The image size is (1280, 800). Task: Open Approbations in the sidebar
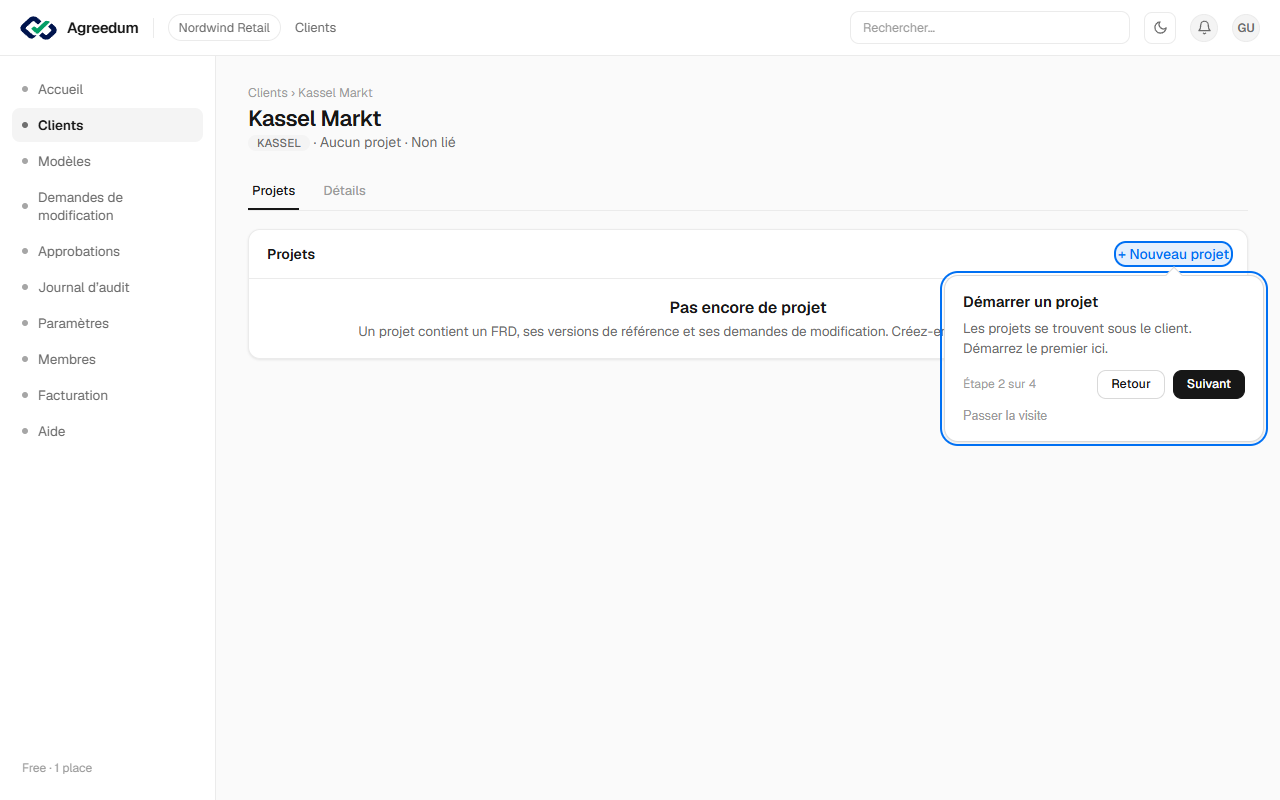(x=107, y=251)
